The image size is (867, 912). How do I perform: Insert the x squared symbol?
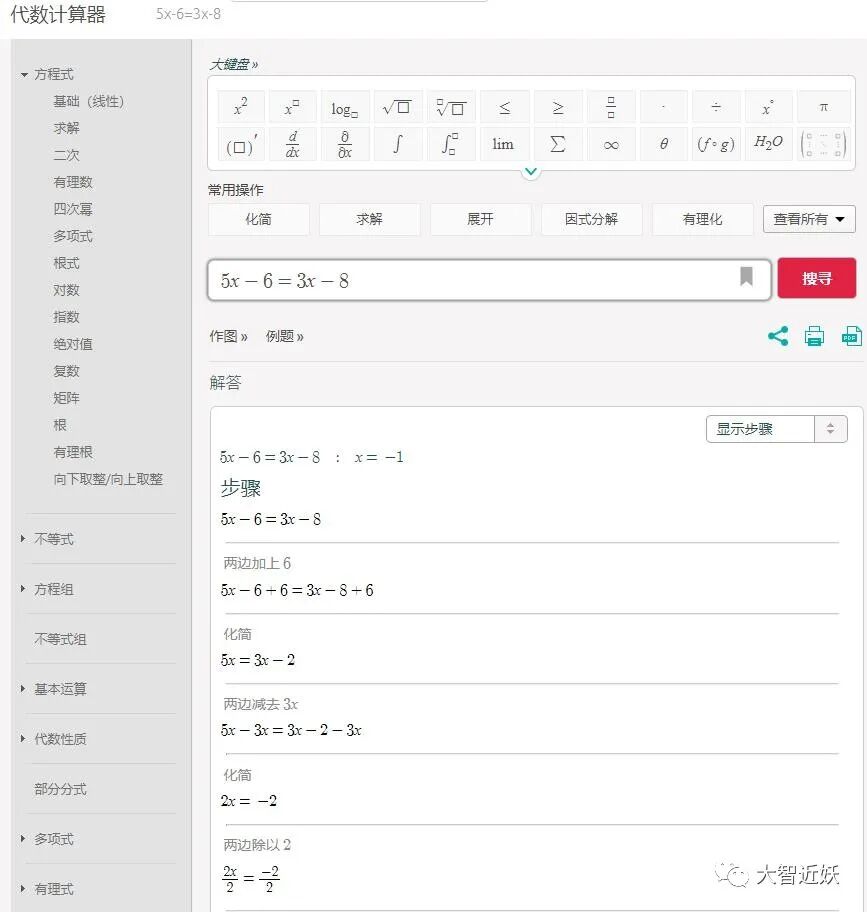tap(241, 107)
